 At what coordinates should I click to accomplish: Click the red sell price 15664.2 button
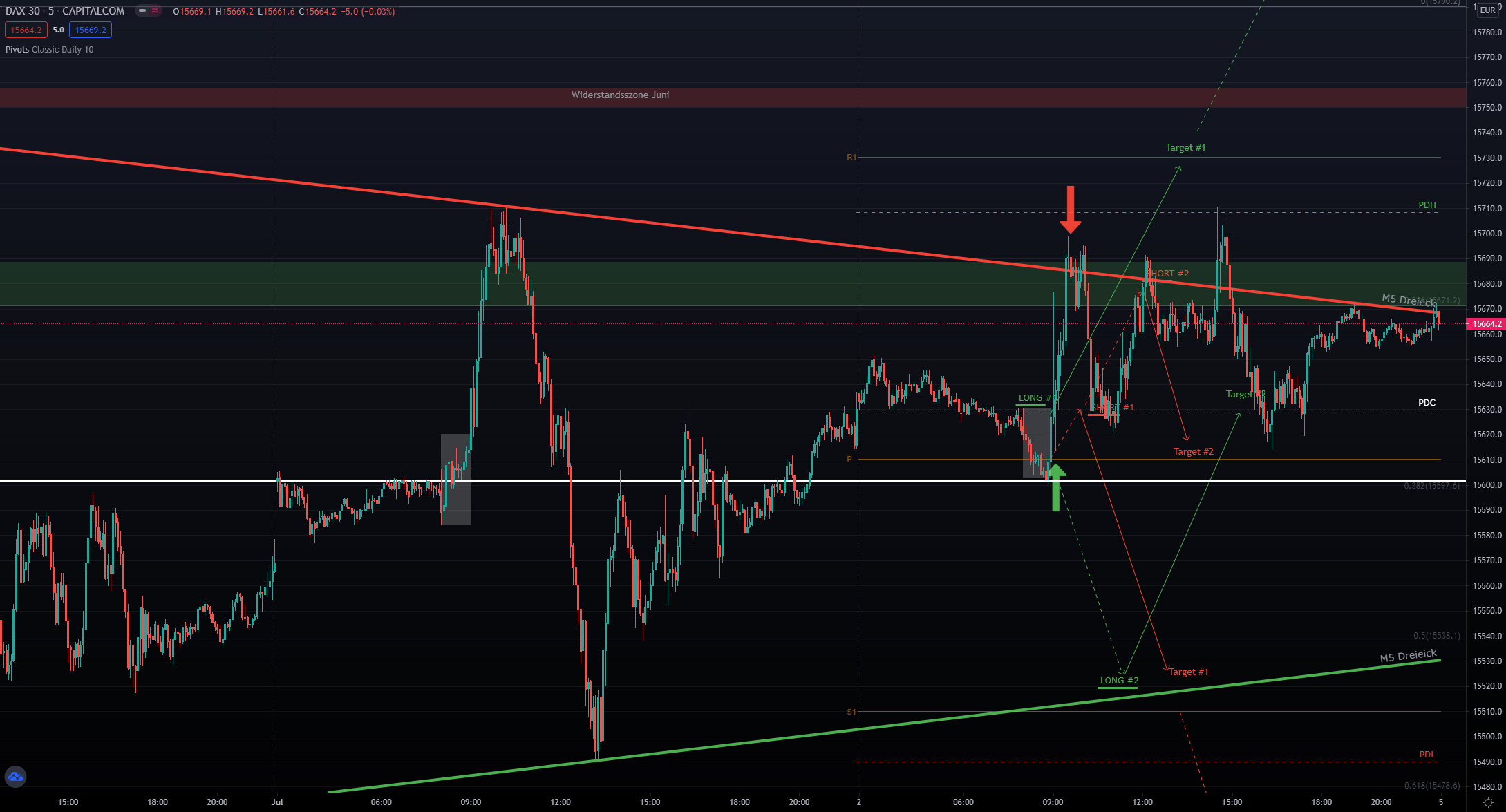pos(26,30)
